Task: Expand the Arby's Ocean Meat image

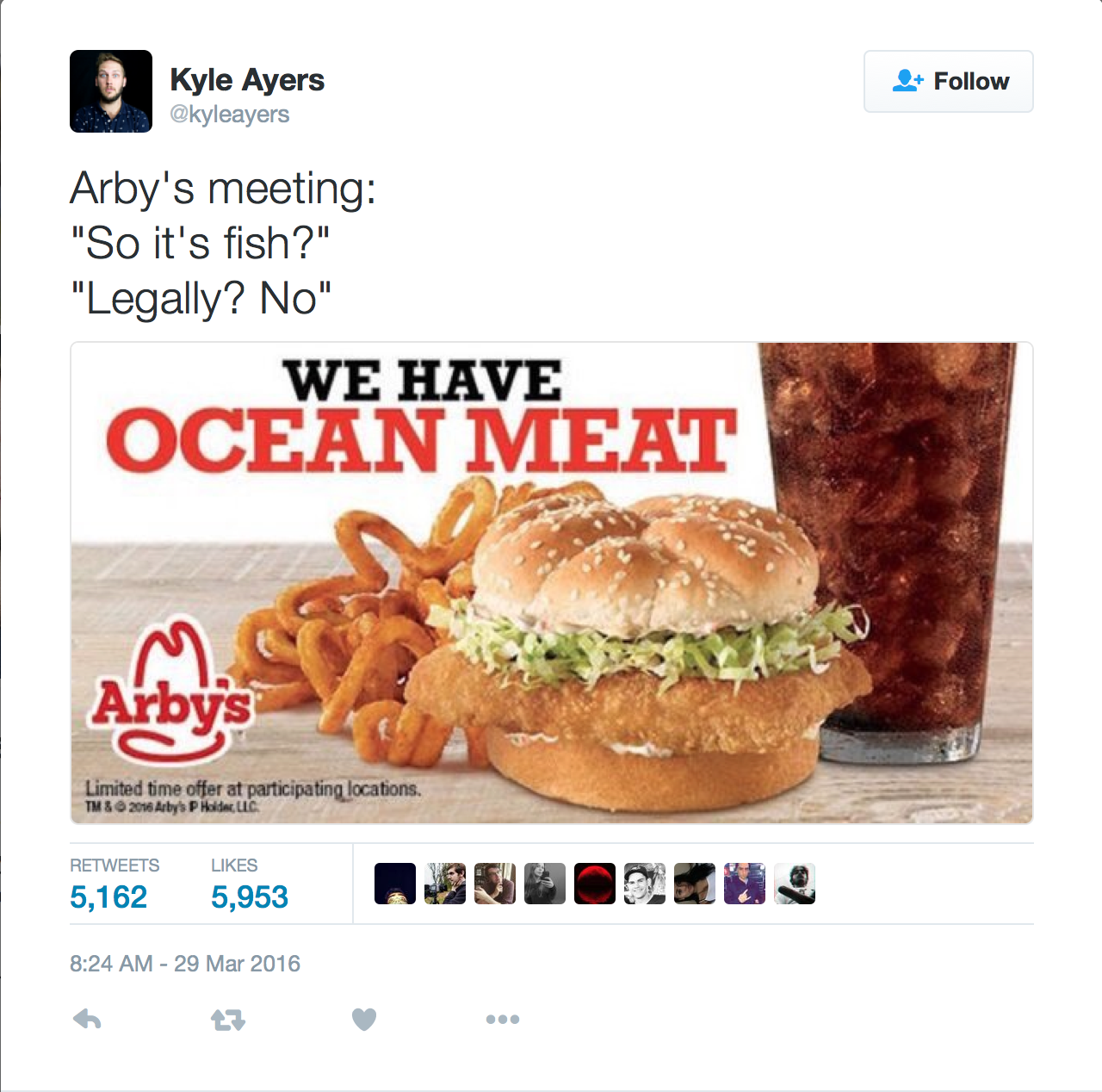Action: pos(552,583)
